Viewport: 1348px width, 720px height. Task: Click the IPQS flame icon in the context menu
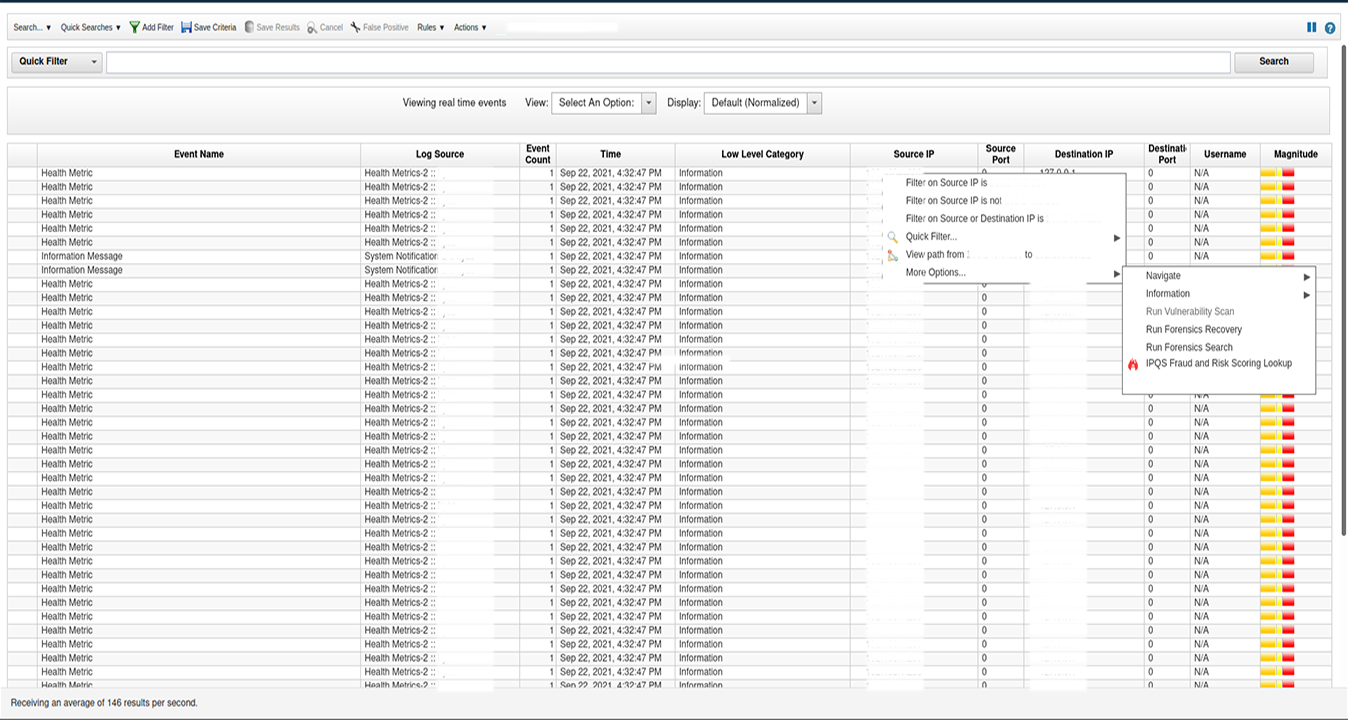click(x=1133, y=365)
